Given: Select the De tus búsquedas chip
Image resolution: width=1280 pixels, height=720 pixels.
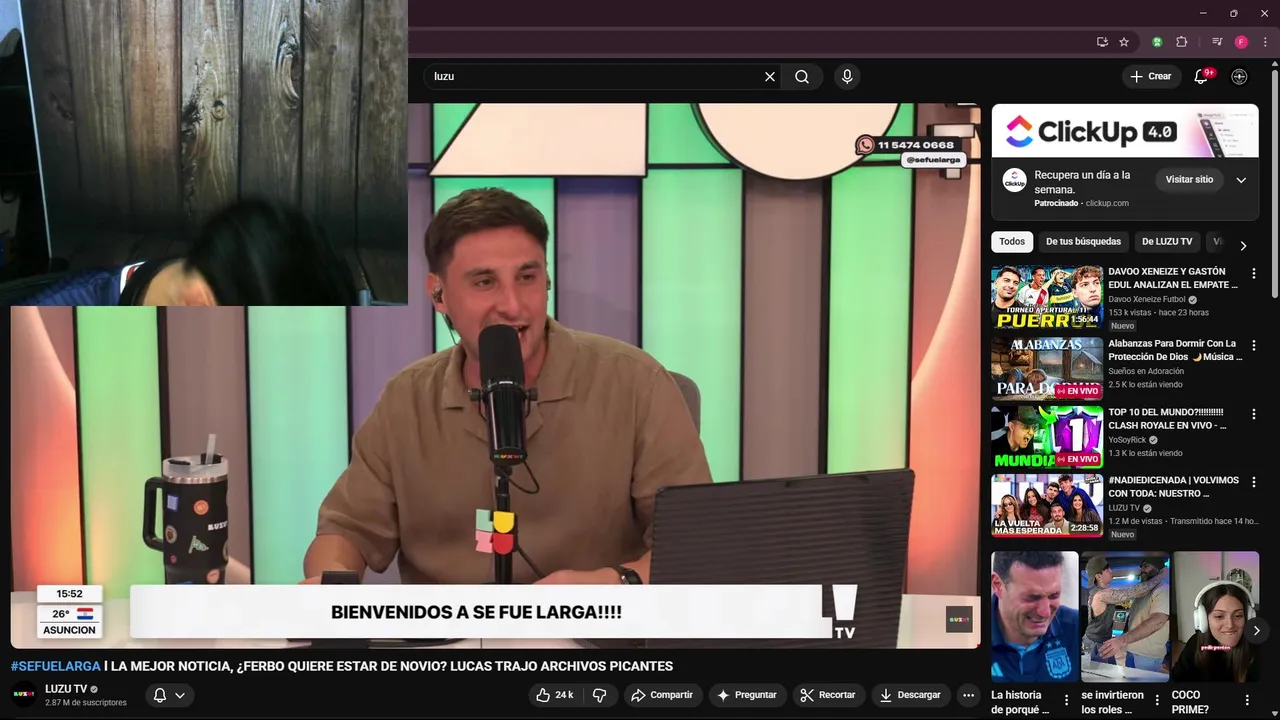Looking at the screenshot, I should [1083, 241].
